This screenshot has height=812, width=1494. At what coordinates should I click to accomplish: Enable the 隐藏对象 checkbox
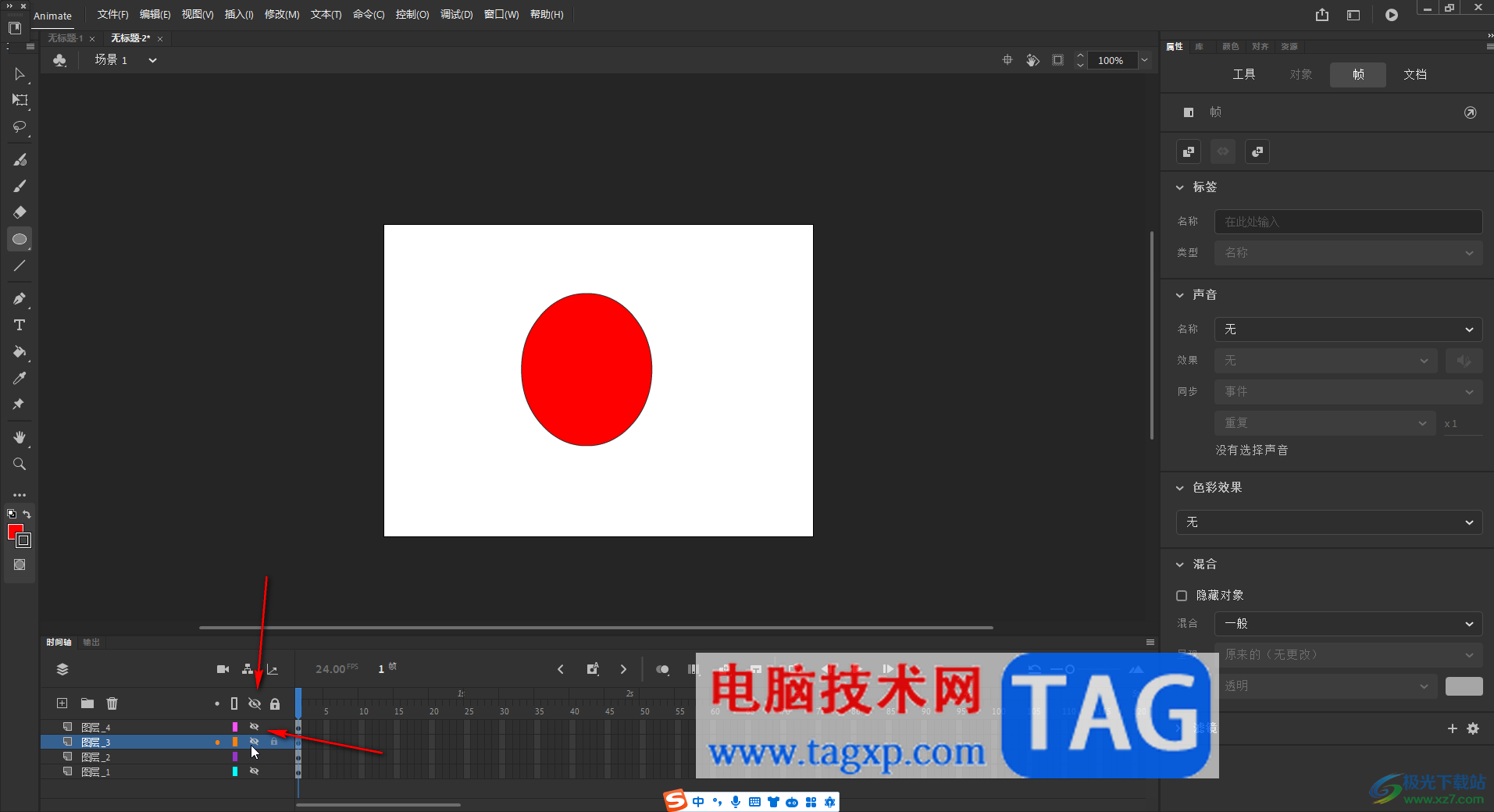pos(1182,596)
